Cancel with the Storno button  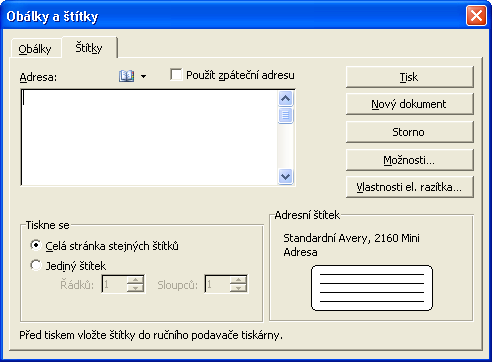(410, 132)
